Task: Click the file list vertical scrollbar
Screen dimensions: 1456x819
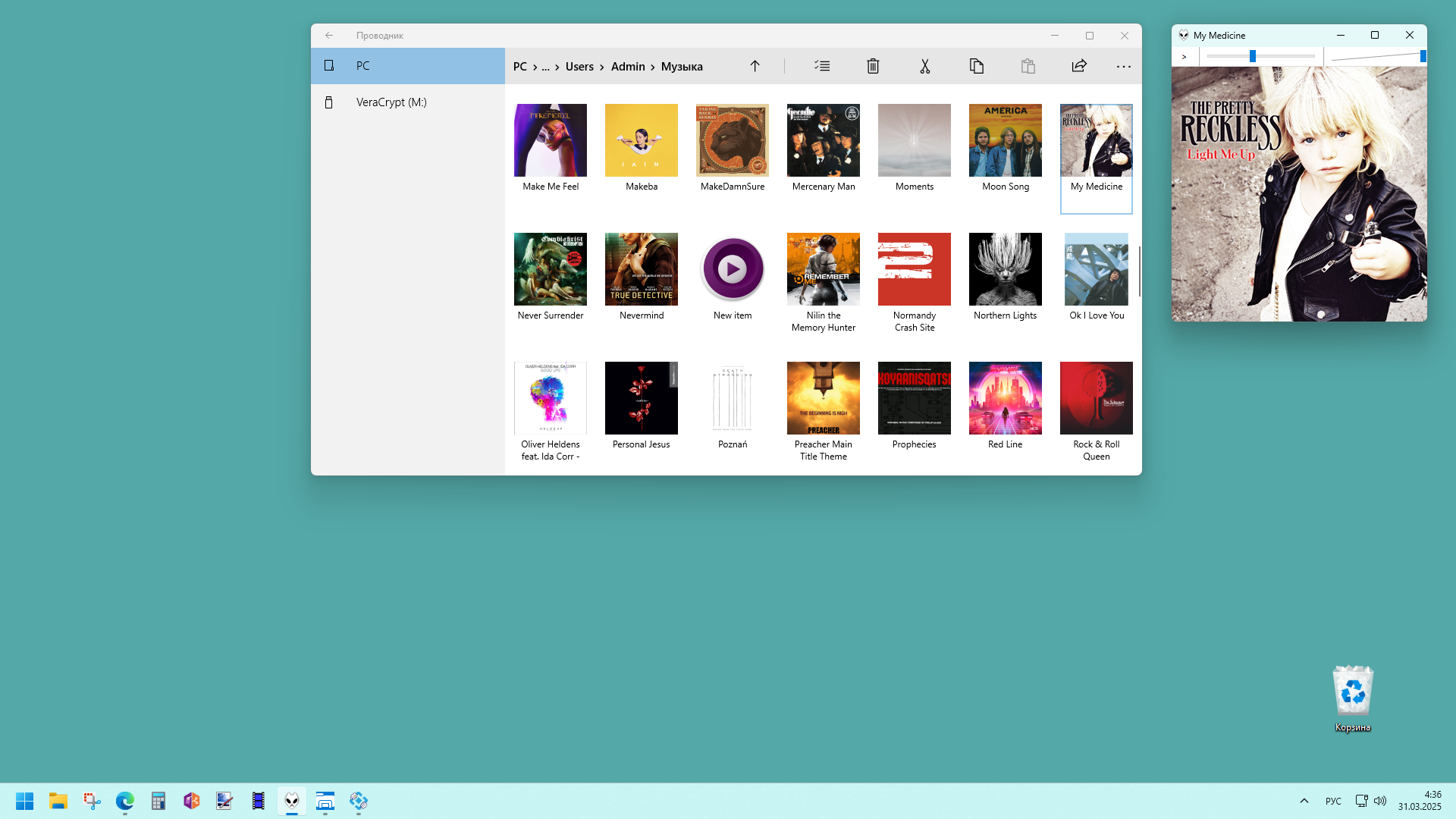Action: click(x=1139, y=271)
